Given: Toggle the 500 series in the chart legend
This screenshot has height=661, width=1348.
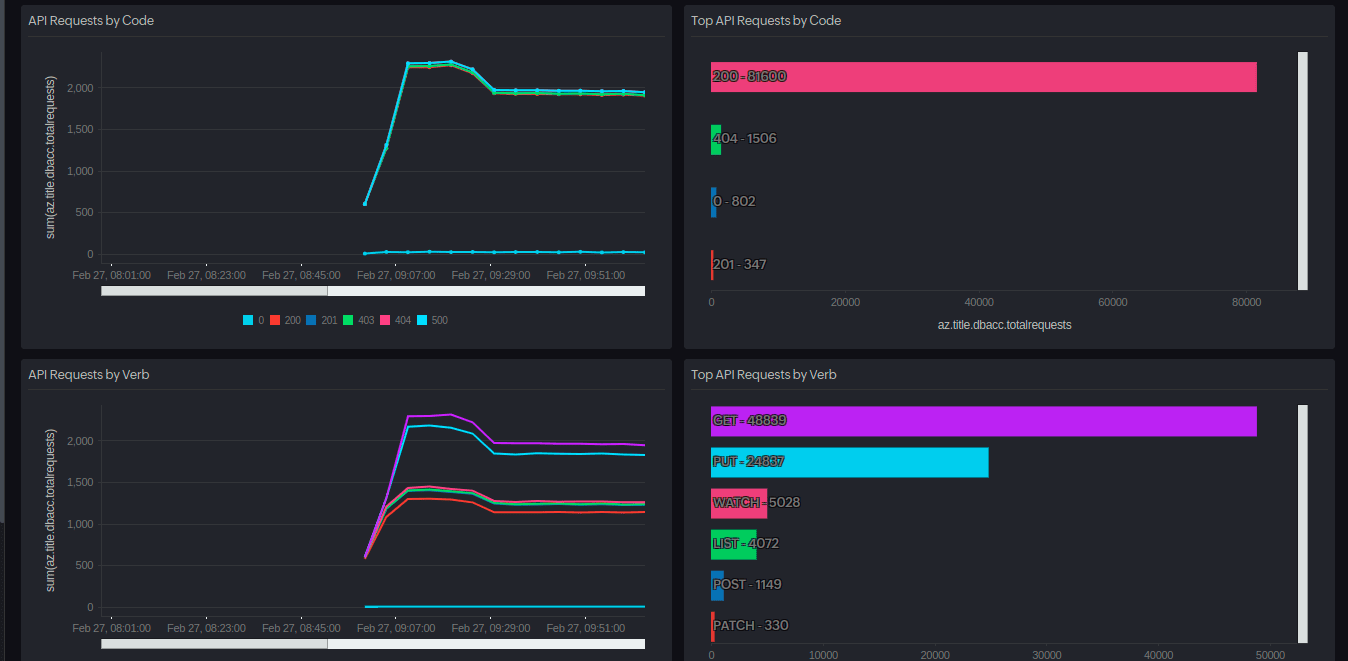Looking at the screenshot, I should (431, 320).
